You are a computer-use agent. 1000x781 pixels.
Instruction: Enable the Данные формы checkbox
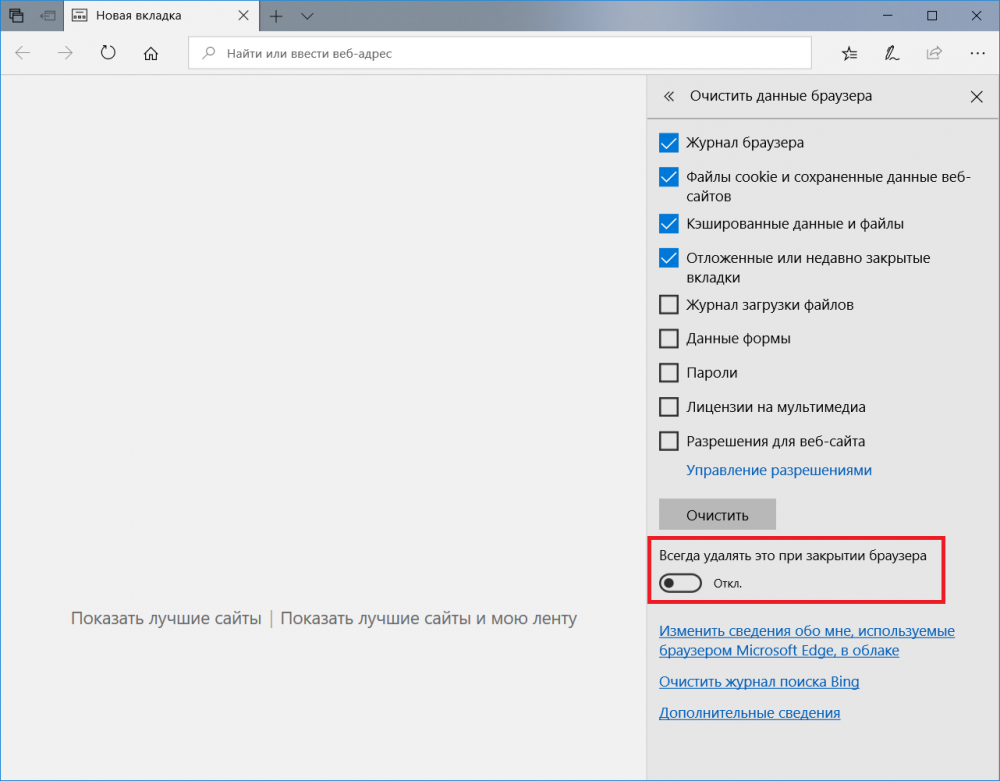668,339
